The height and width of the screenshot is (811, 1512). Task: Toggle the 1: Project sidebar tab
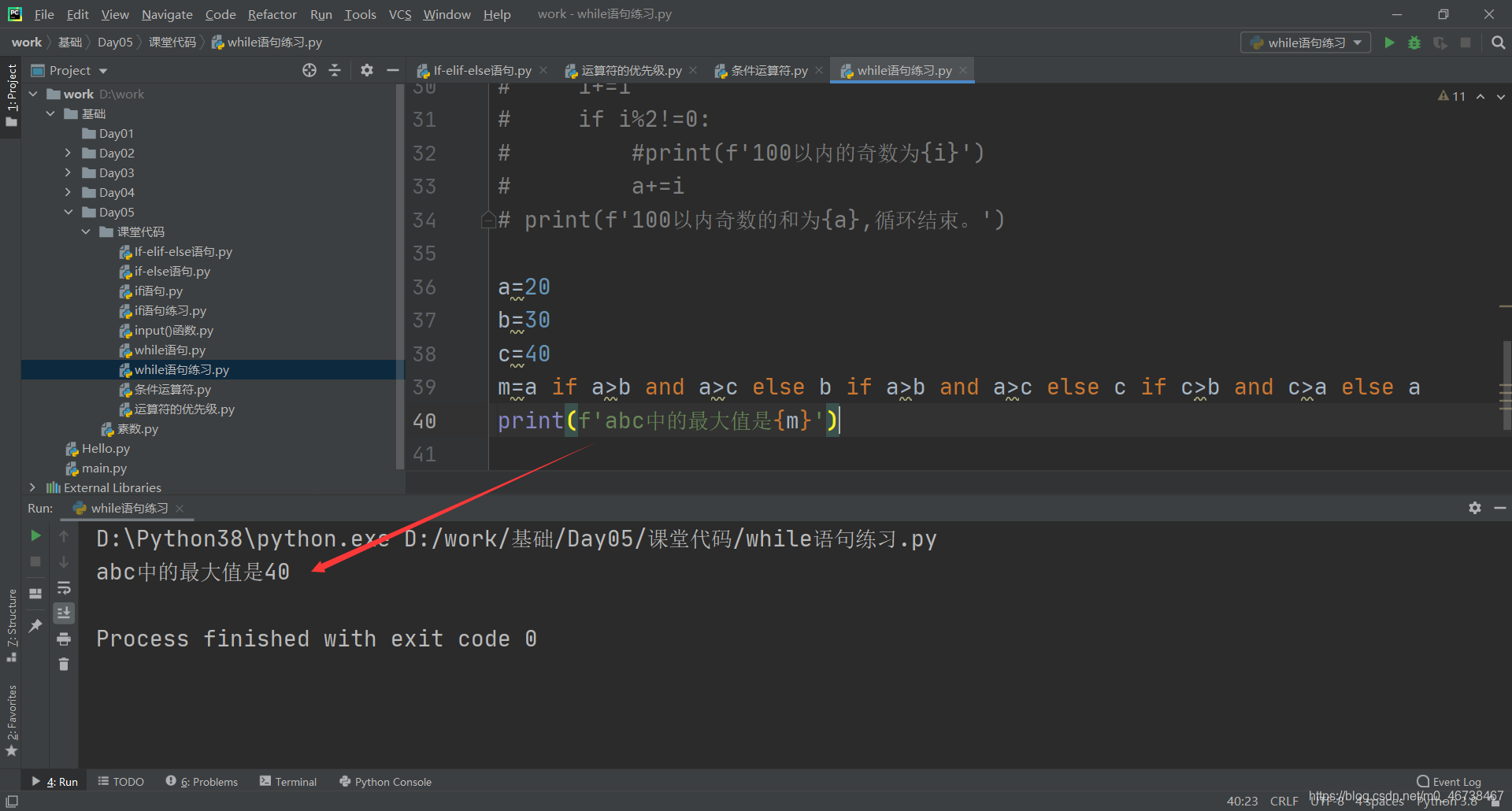(11, 94)
